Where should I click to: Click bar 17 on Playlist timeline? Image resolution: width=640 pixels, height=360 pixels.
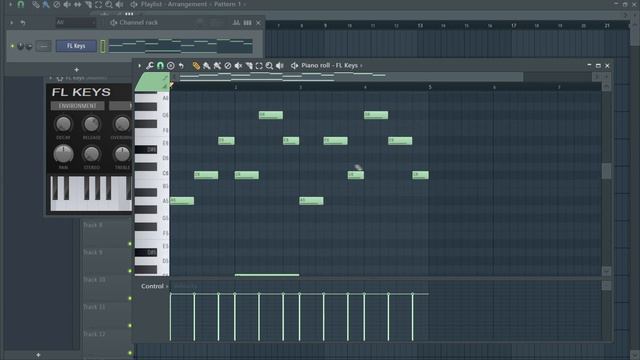tap(513, 25)
